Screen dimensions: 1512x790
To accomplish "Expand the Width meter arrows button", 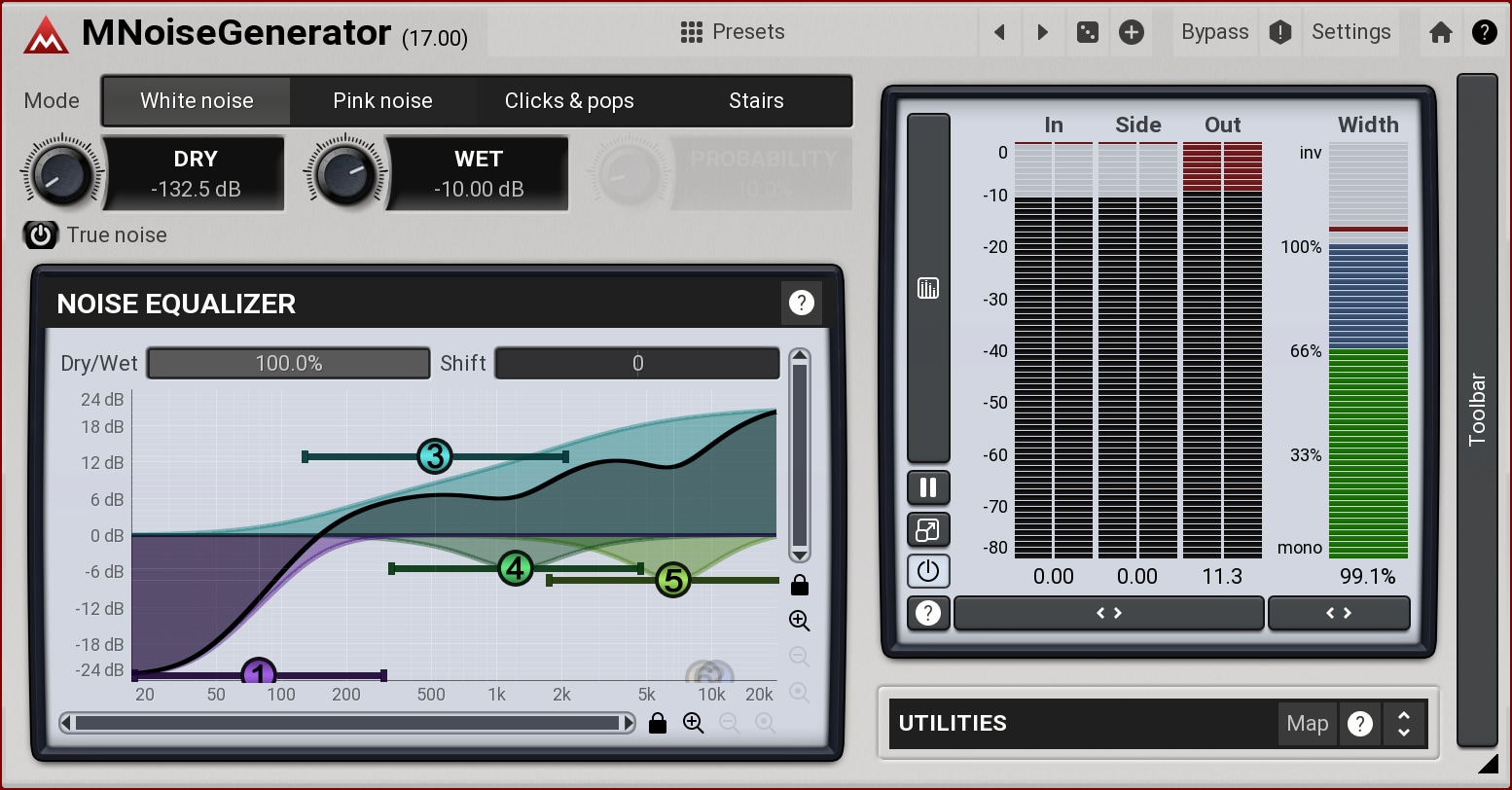I will 1338,613.
